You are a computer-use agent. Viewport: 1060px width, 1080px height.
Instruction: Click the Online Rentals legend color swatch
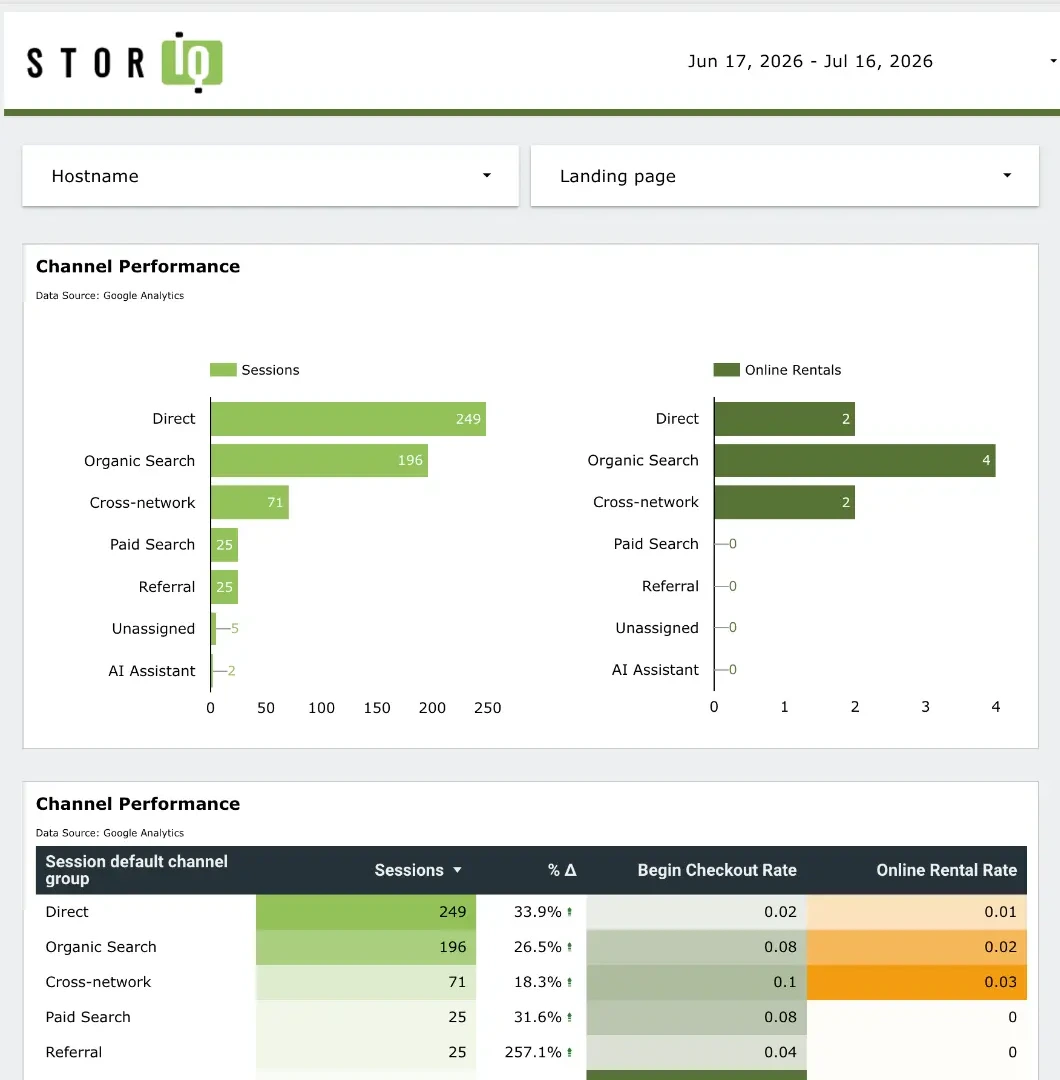click(727, 370)
